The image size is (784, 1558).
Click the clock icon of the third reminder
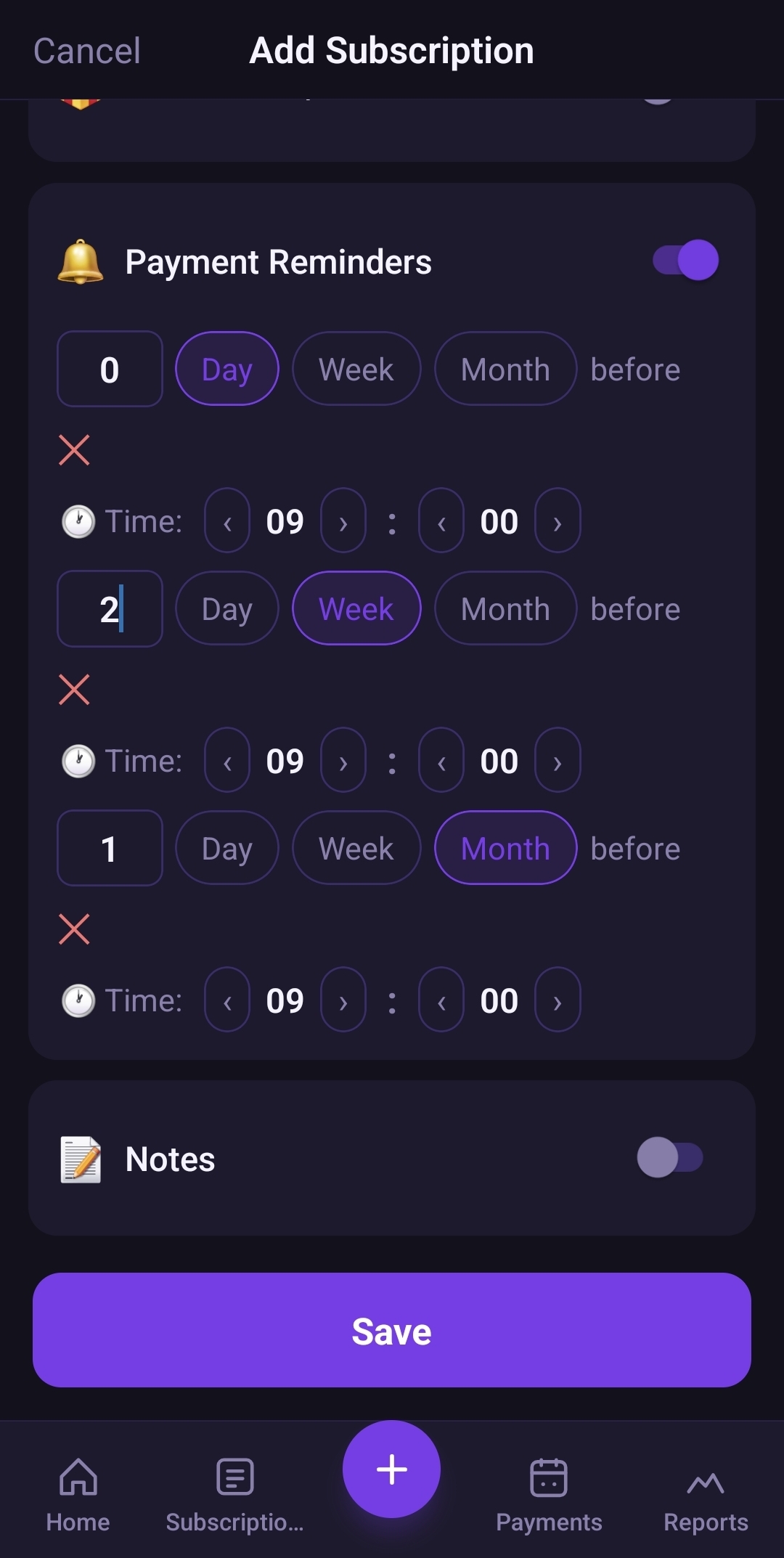pos(78,1000)
